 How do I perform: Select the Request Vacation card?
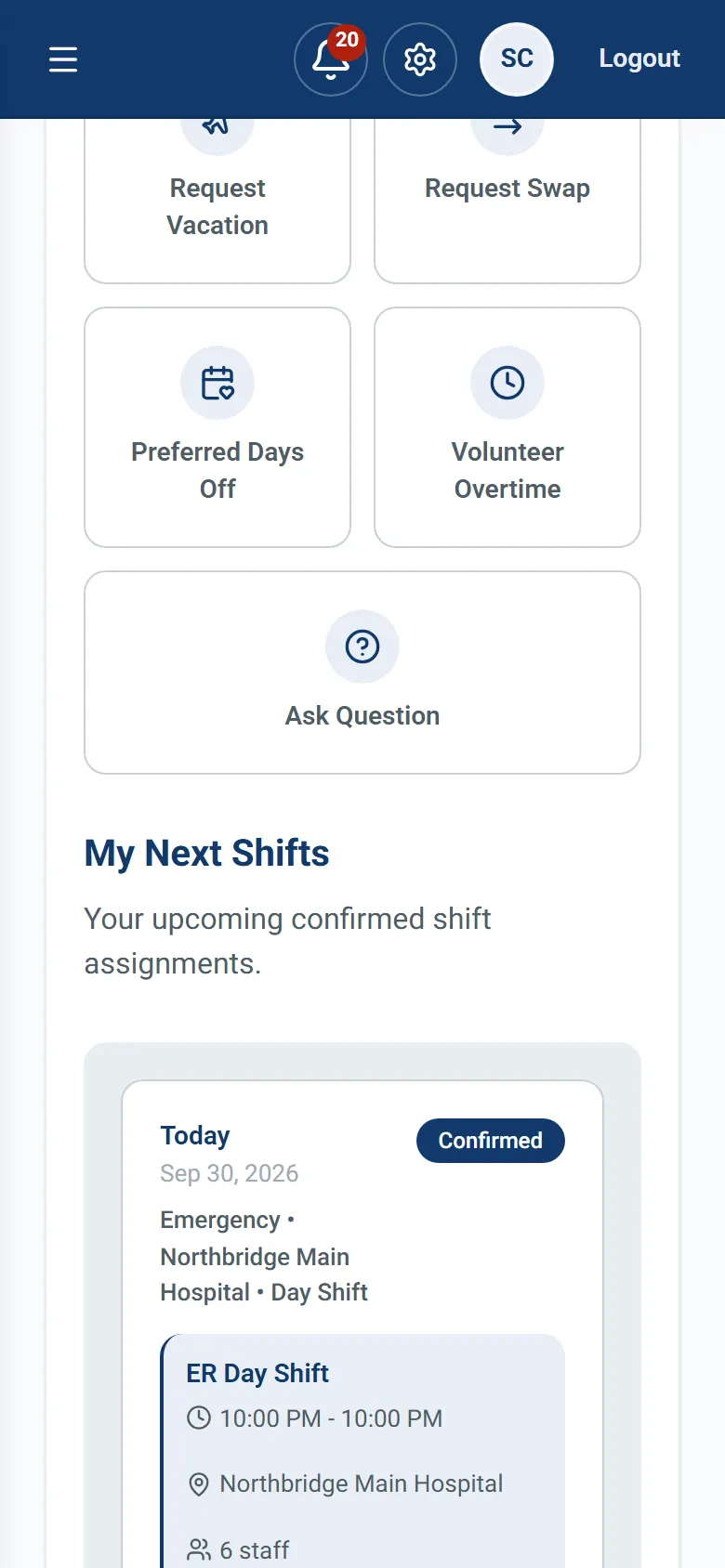pyautogui.click(x=217, y=201)
